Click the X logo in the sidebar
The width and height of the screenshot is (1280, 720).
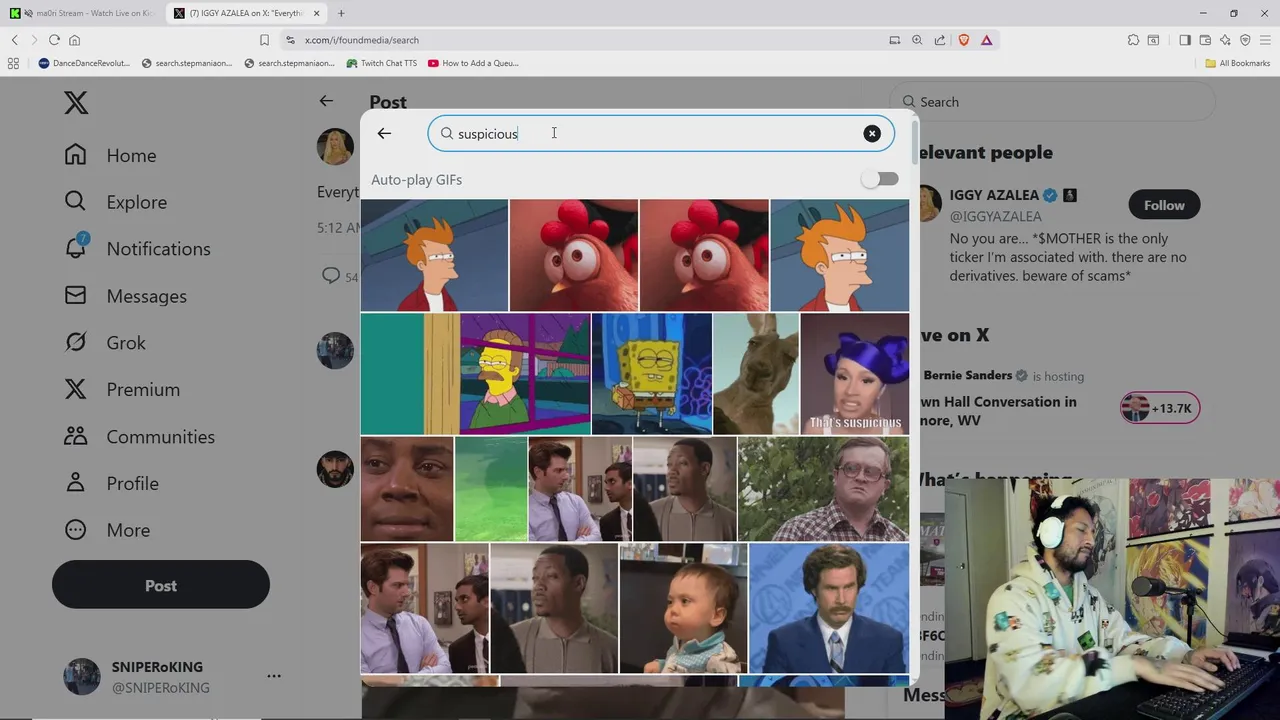[x=76, y=102]
